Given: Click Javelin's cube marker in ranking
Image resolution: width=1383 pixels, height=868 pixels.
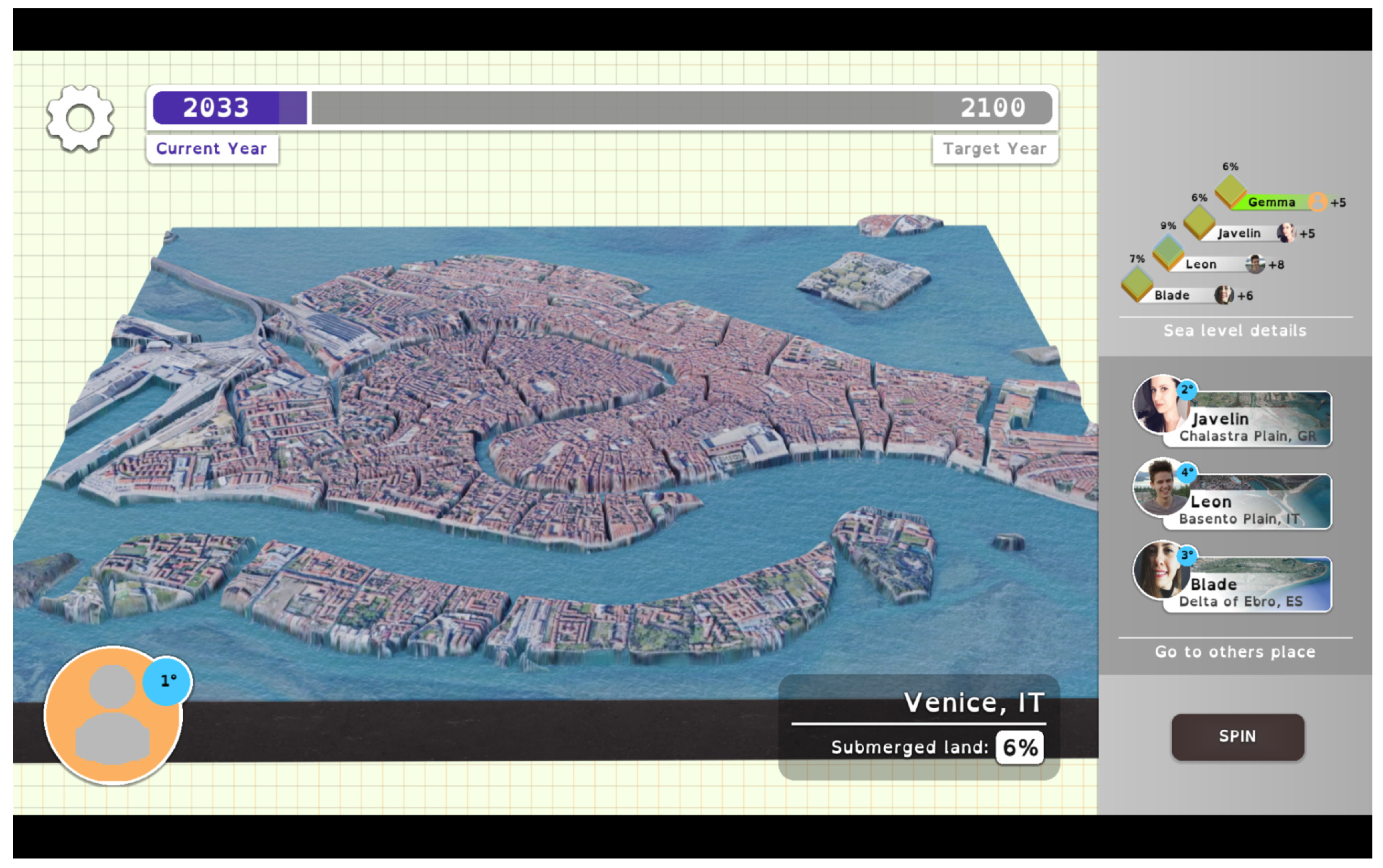Looking at the screenshot, I should pos(1199,222).
